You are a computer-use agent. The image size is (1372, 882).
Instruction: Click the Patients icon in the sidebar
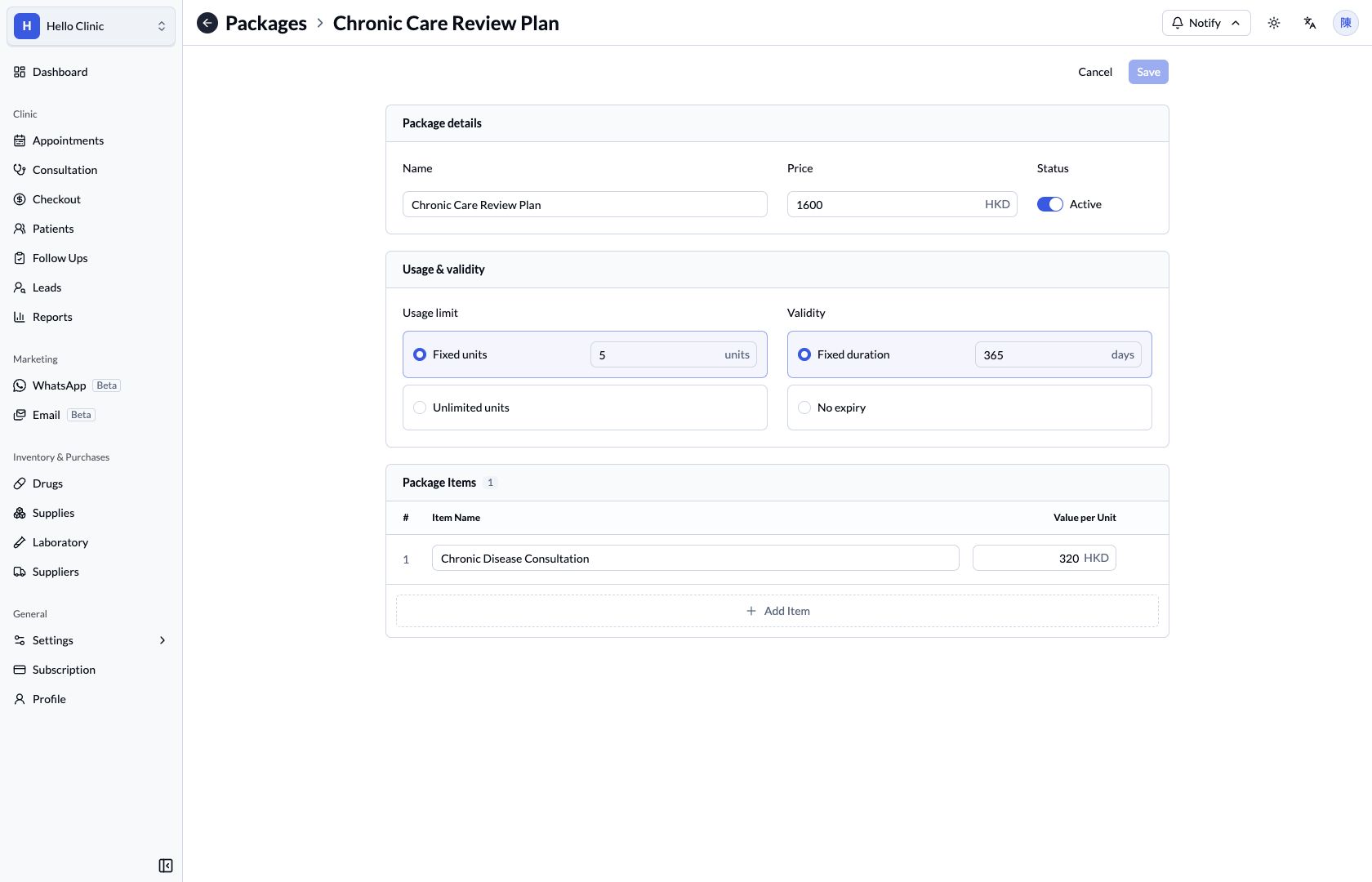[x=20, y=229]
